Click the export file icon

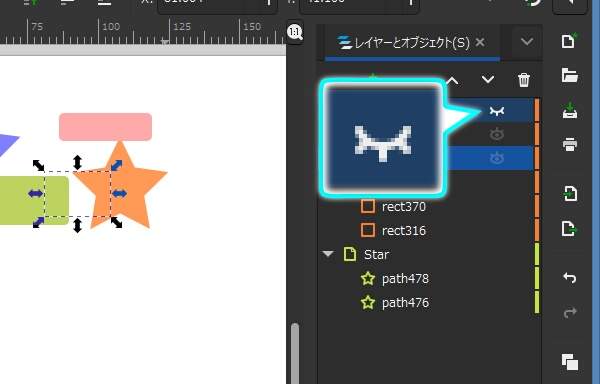(569, 229)
